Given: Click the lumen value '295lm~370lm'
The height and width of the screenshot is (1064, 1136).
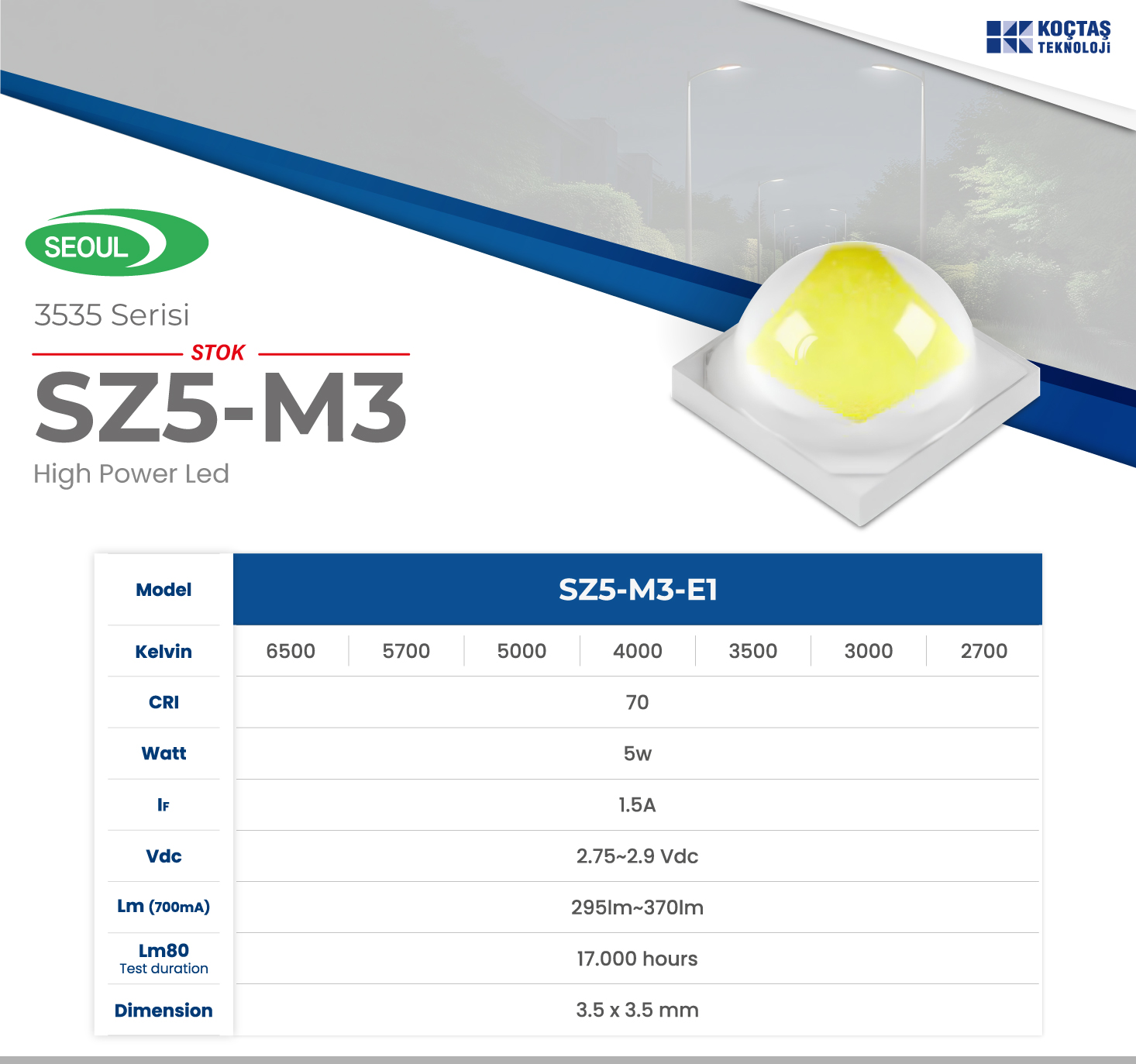Looking at the screenshot, I should 638,907.
